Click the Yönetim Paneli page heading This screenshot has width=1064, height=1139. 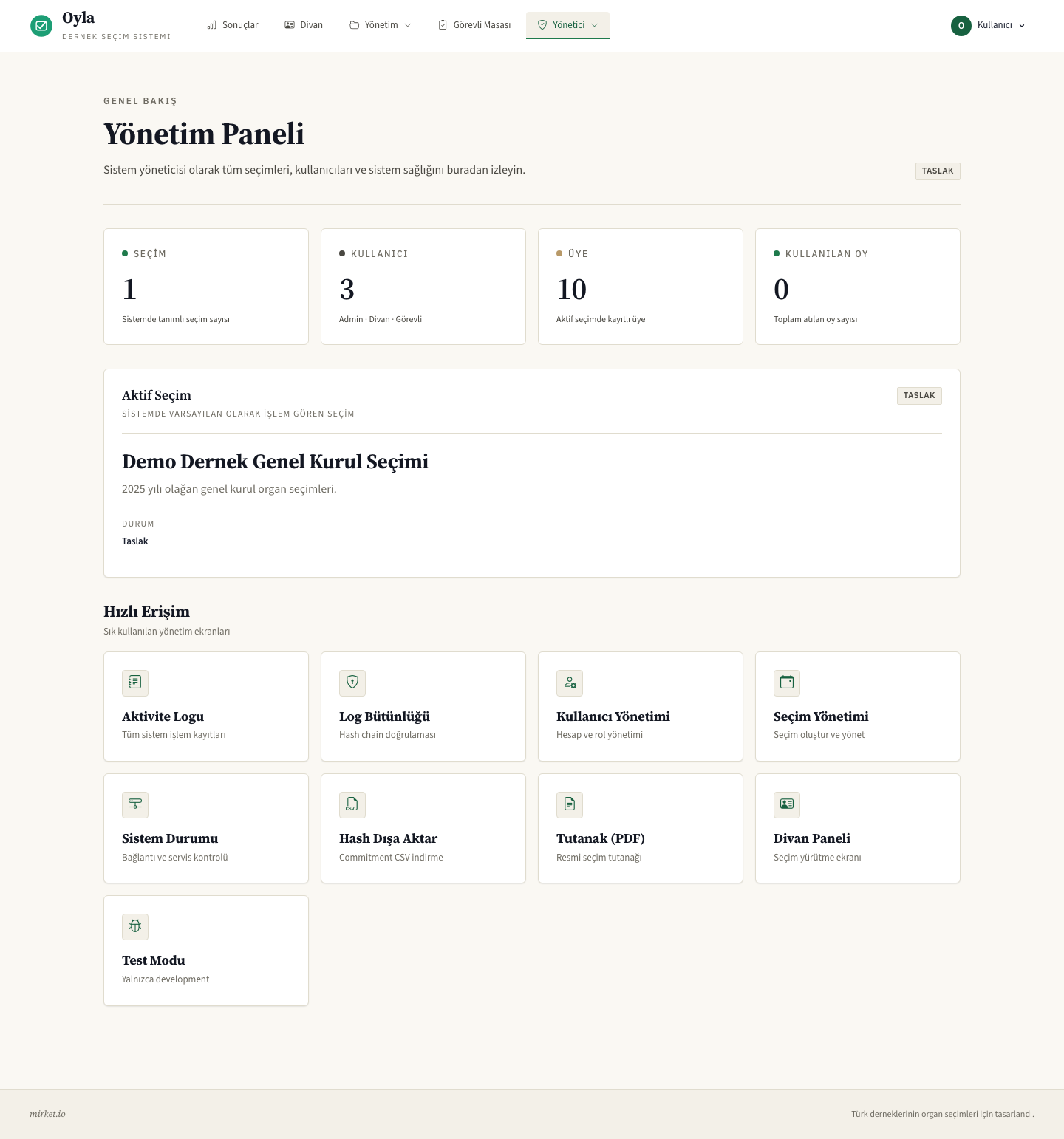[x=204, y=134]
